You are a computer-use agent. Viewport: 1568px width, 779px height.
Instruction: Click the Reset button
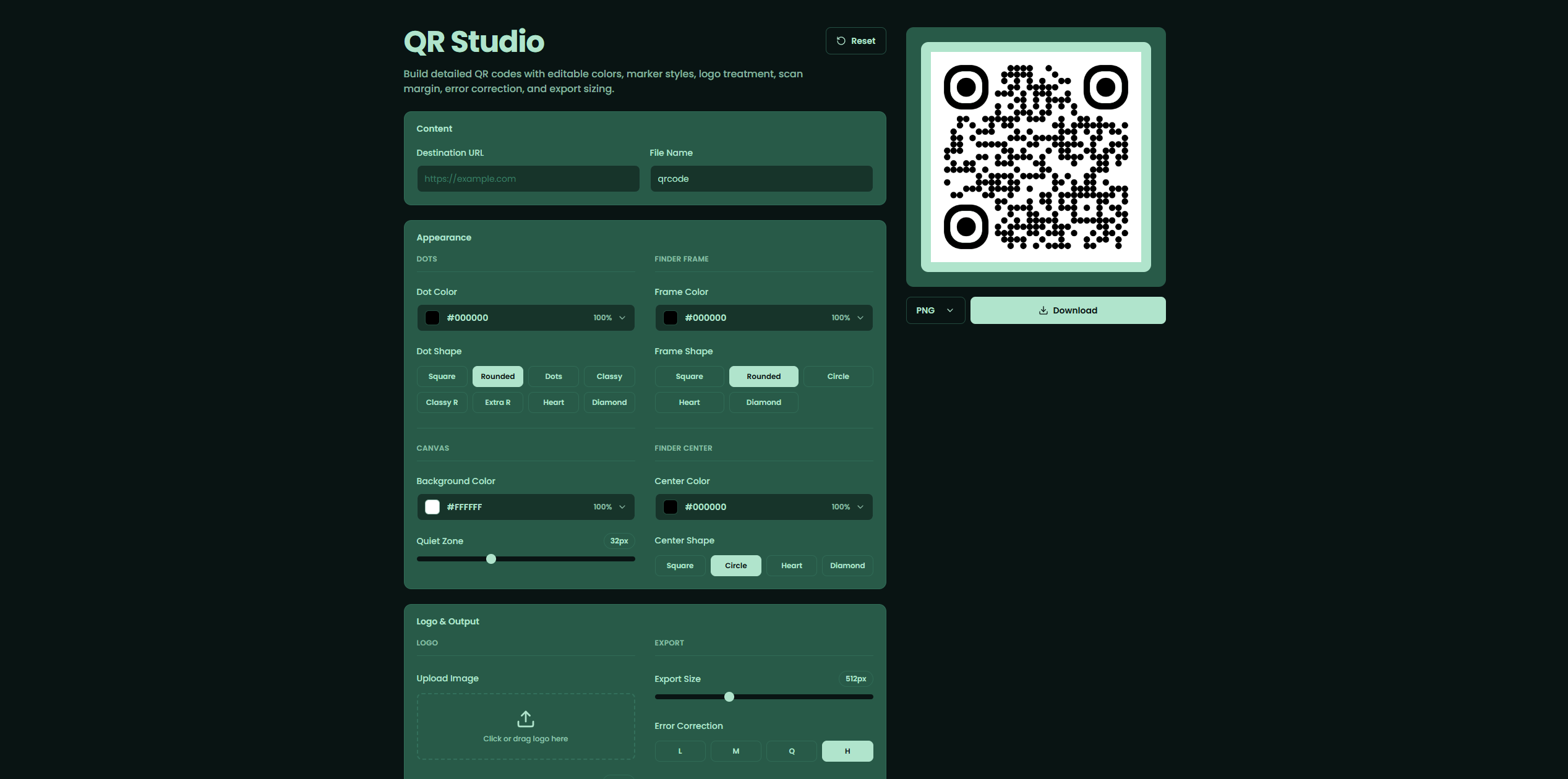tap(855, 41)
